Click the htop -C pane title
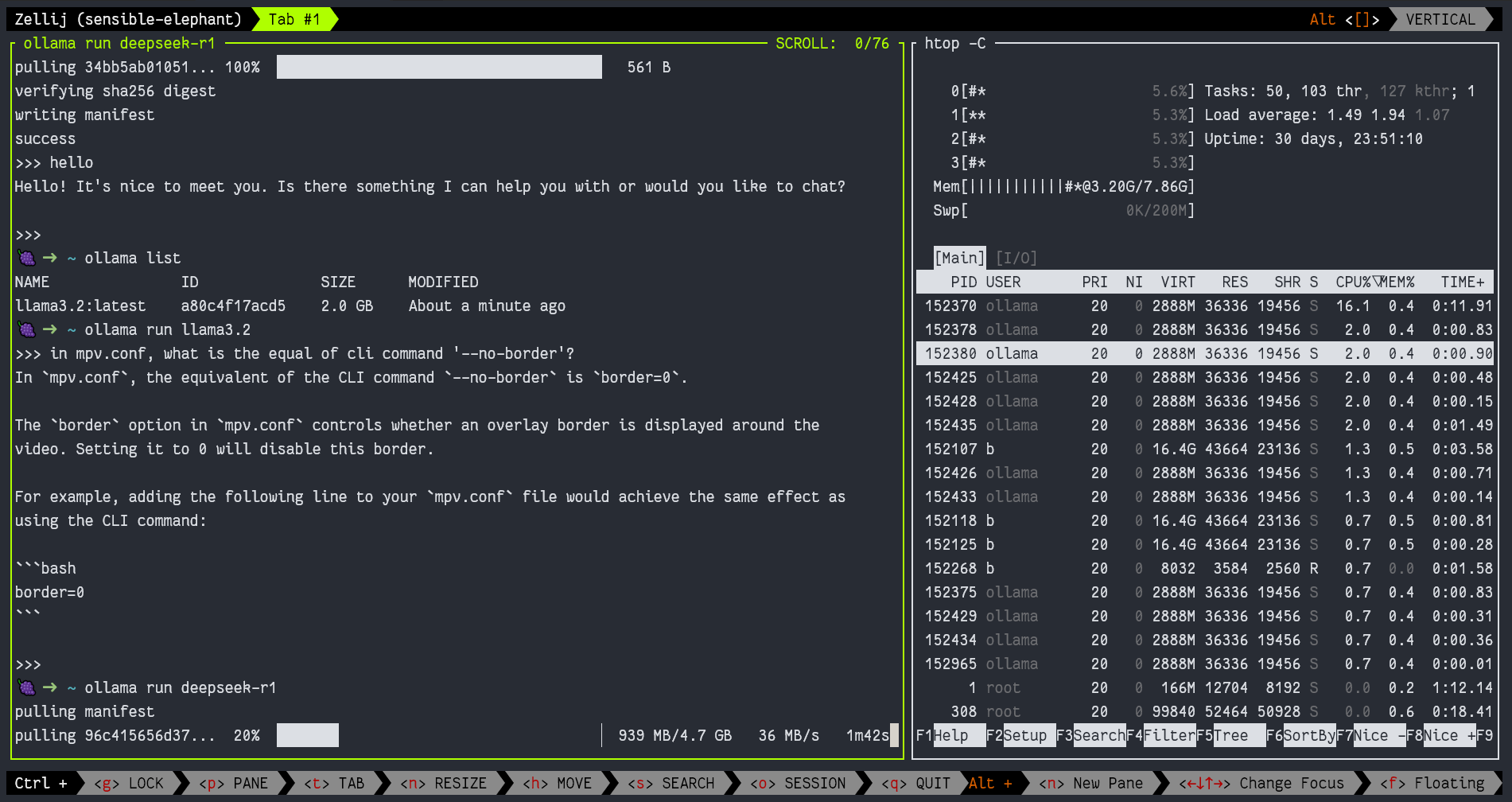 [954, 43]
